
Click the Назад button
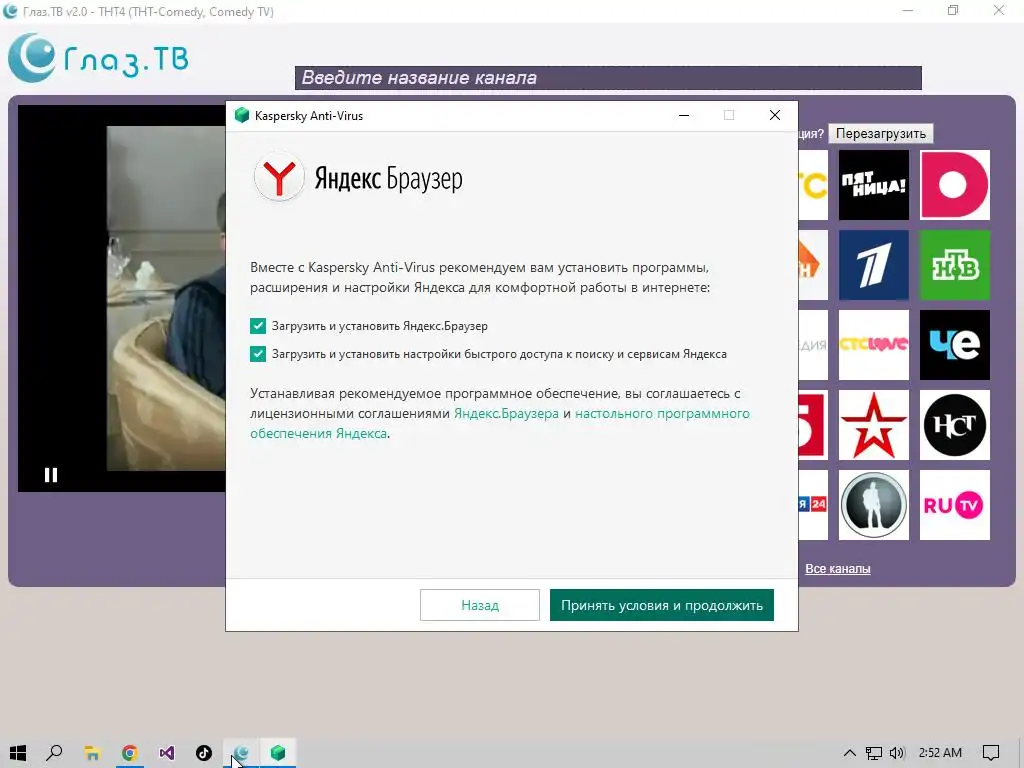click(479, 605)
